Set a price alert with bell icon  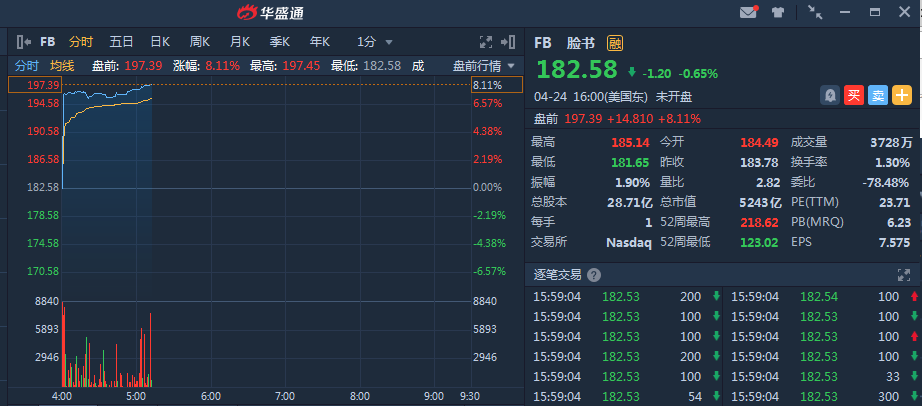[x=829, y=96]
